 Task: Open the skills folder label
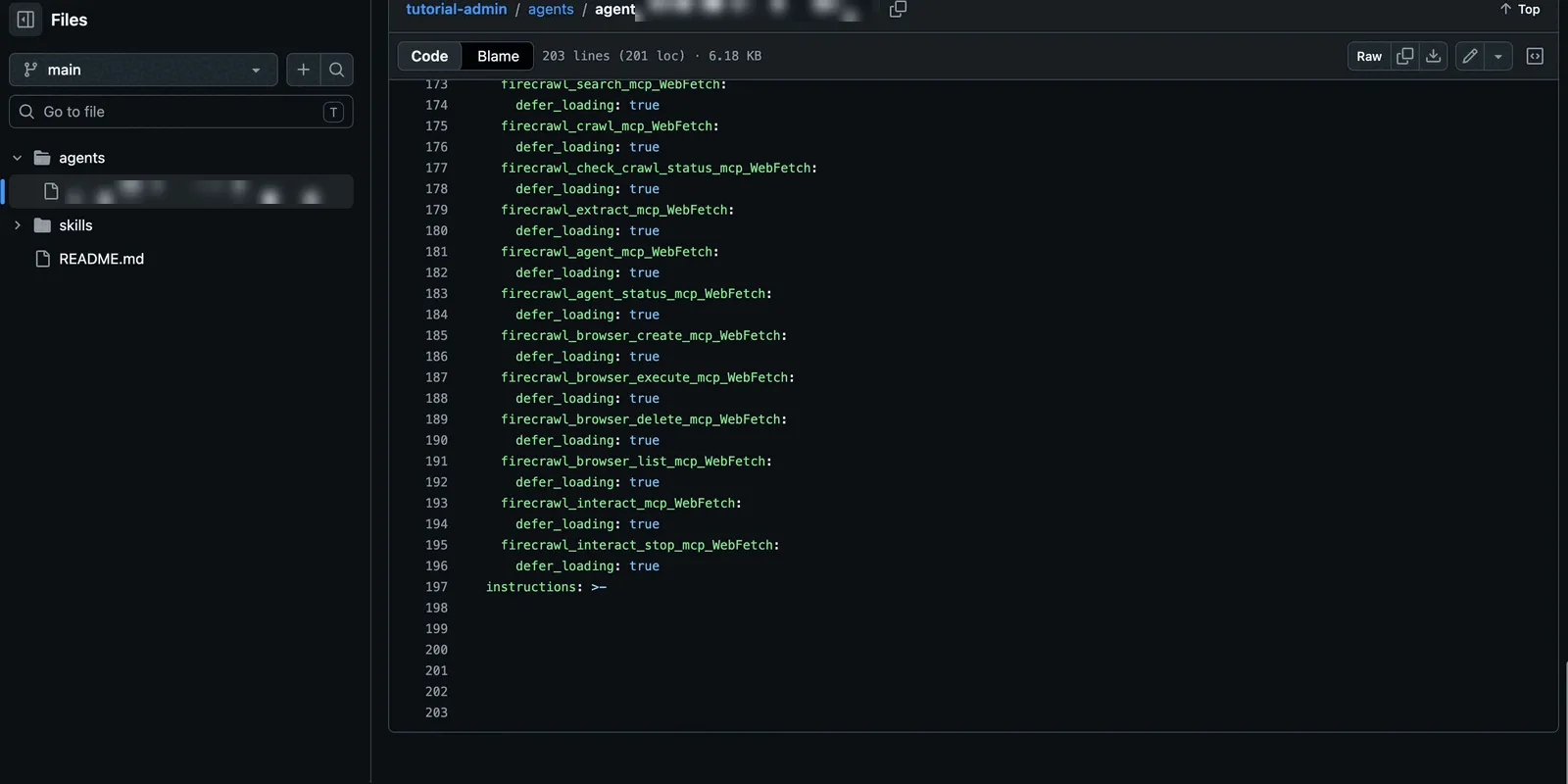pyautogui.click(x=75, y=225)
